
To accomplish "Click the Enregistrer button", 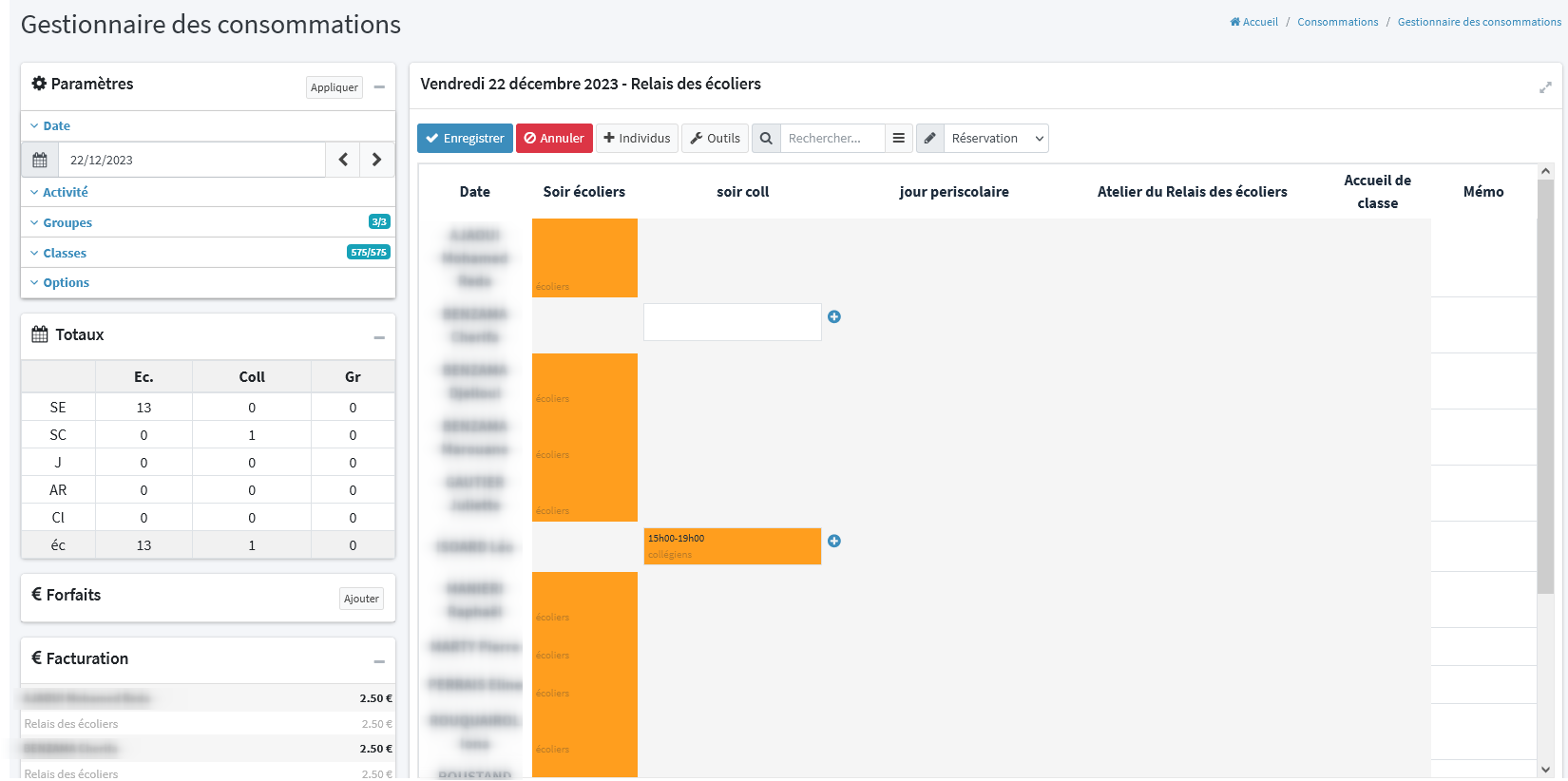I will pos(465,139).
